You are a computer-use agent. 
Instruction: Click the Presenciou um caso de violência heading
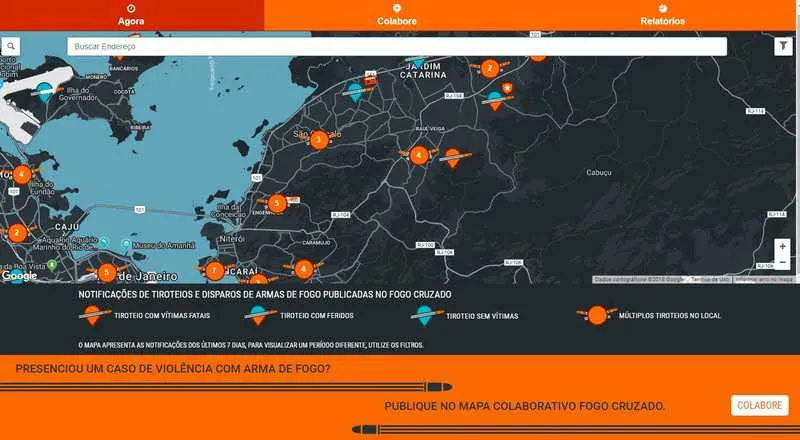pyautogui.click(x=172, y=369)
